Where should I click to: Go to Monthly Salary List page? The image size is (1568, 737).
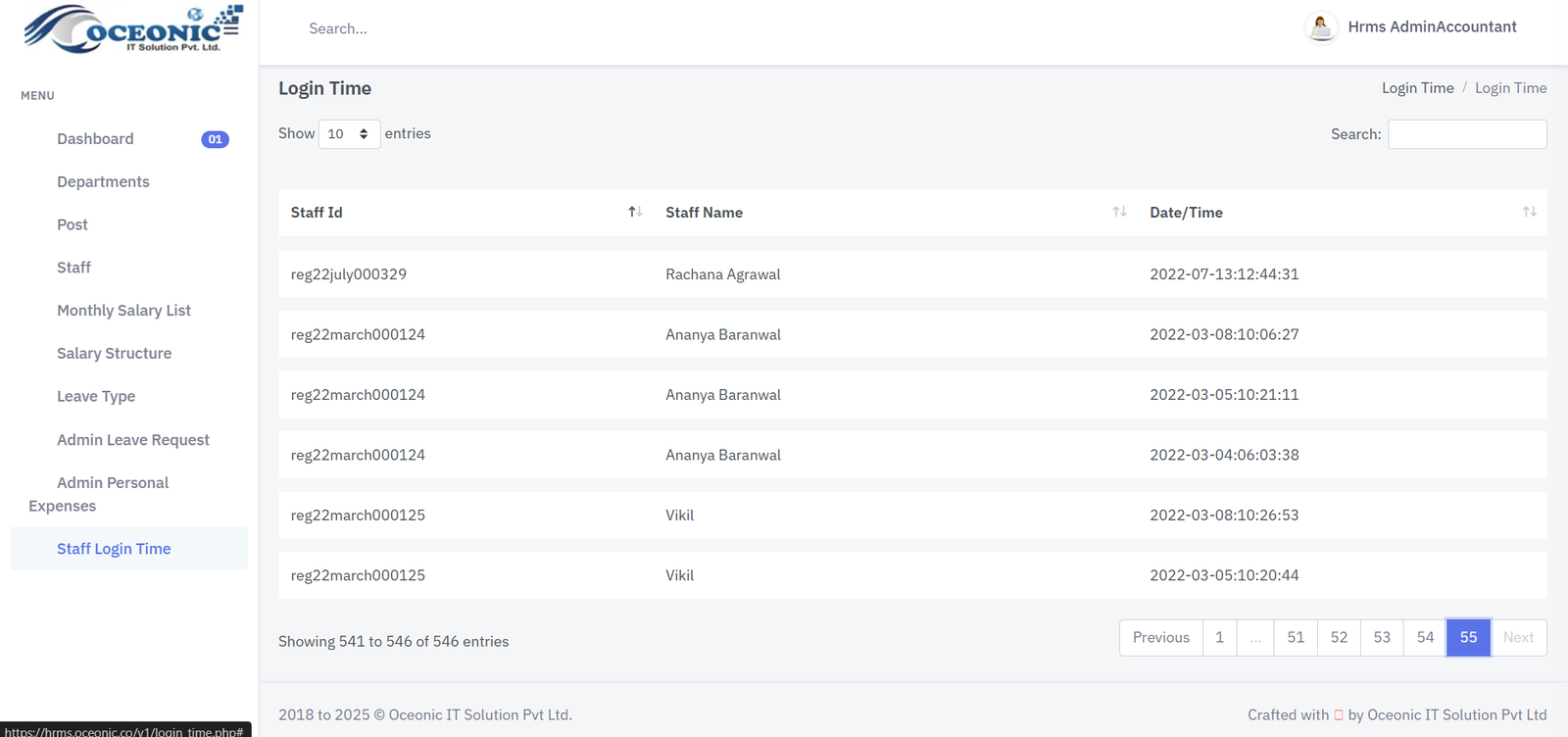point(123,311)
